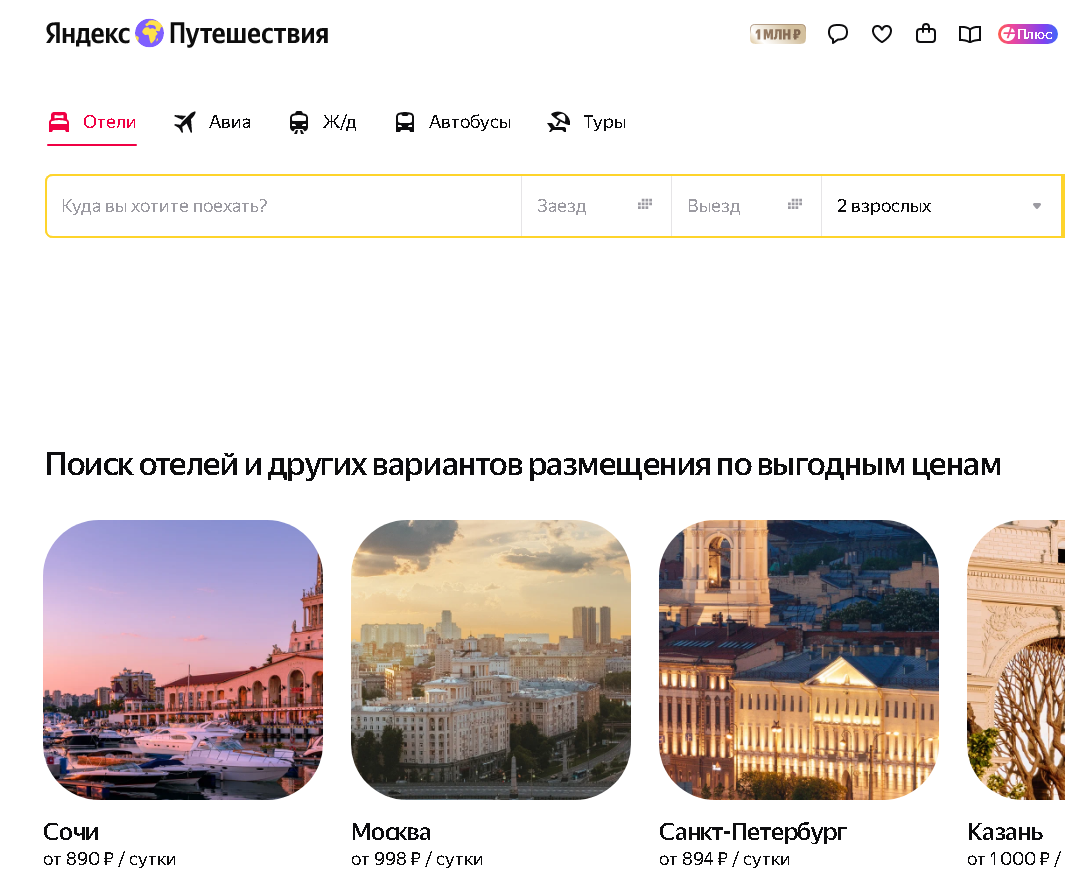Open the Москва photo card
The width and height of the screenshot is (1065, 894).
click(x=490, y=660)
